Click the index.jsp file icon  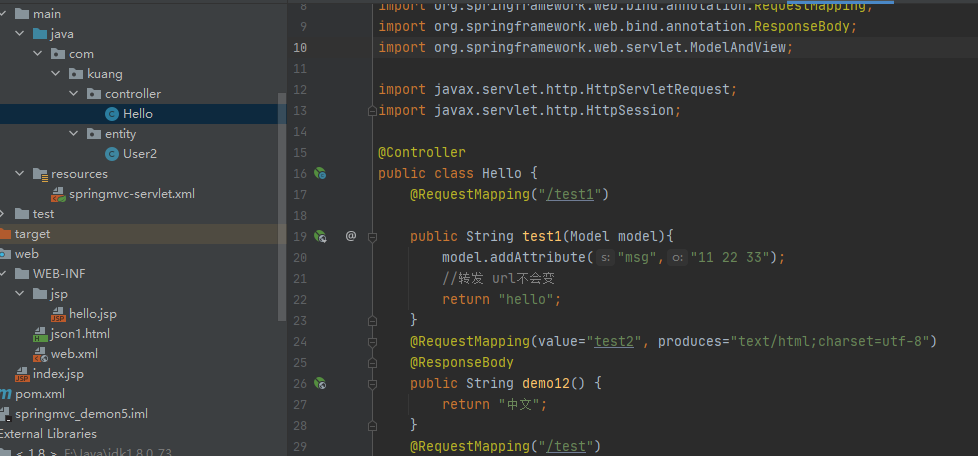click(x=22, y=374)
